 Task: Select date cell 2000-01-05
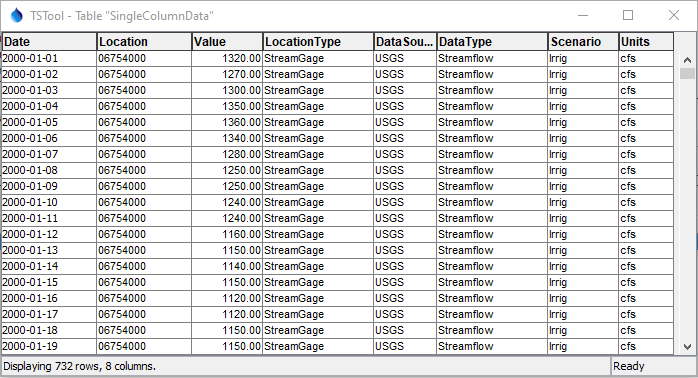point(49,122)
